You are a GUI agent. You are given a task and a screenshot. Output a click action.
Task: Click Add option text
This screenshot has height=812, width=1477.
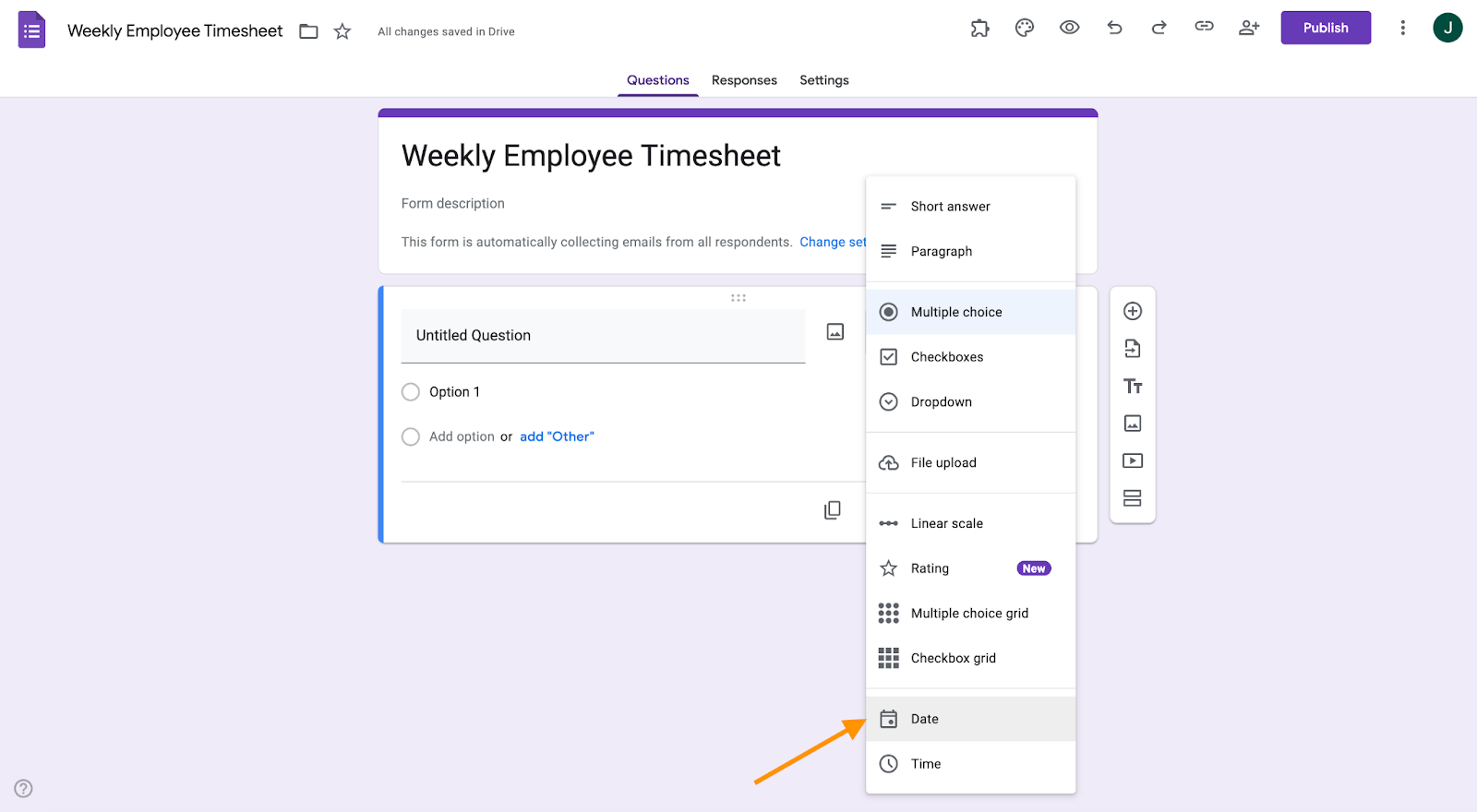coord(462,436)
